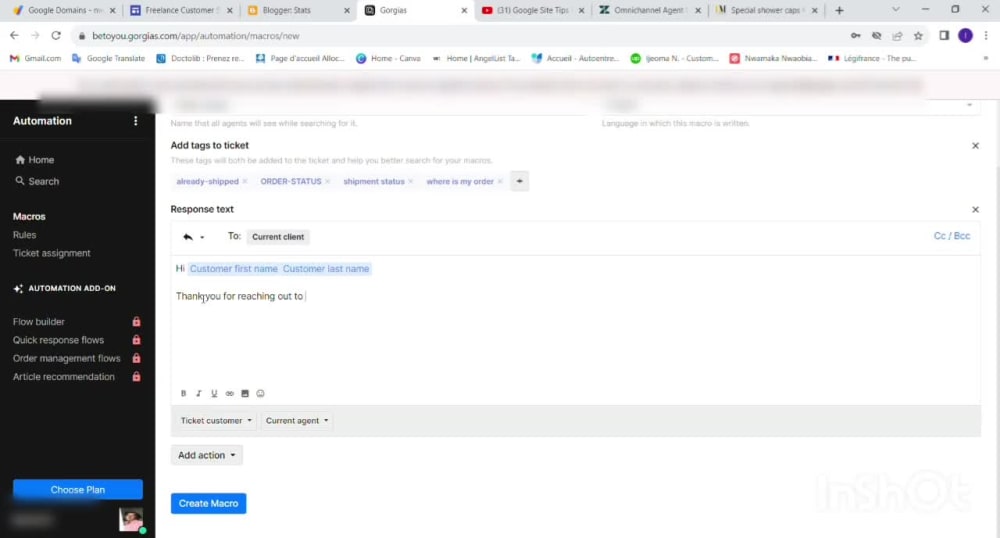Switch to the Omnichannel Agent tab
1000x538 pixels.
pyautogui.click(x=651, y=10)
